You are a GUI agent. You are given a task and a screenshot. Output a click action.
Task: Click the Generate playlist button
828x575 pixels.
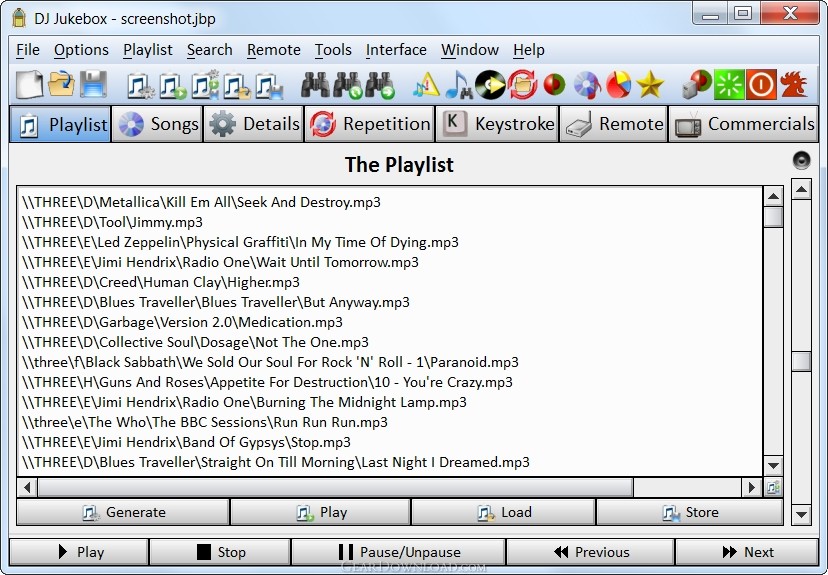coord(123,512)
